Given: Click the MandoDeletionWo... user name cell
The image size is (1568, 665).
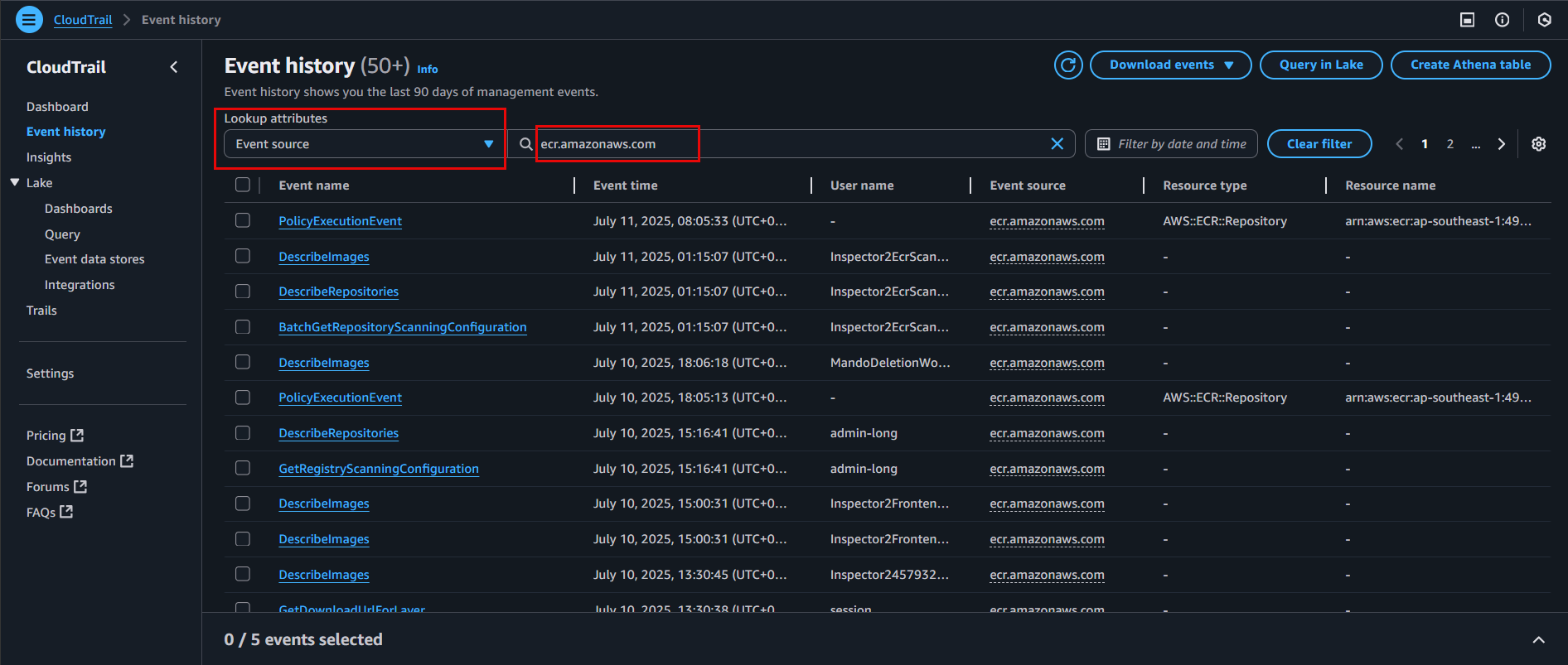Looking at the screenshot, I should pos(890,363).
